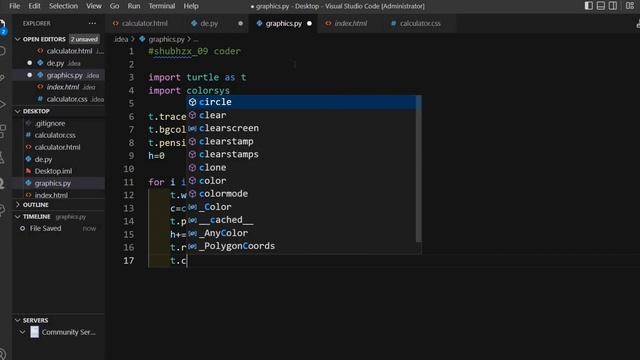Open .gitignore in Desktop folder

click(59, 123)
